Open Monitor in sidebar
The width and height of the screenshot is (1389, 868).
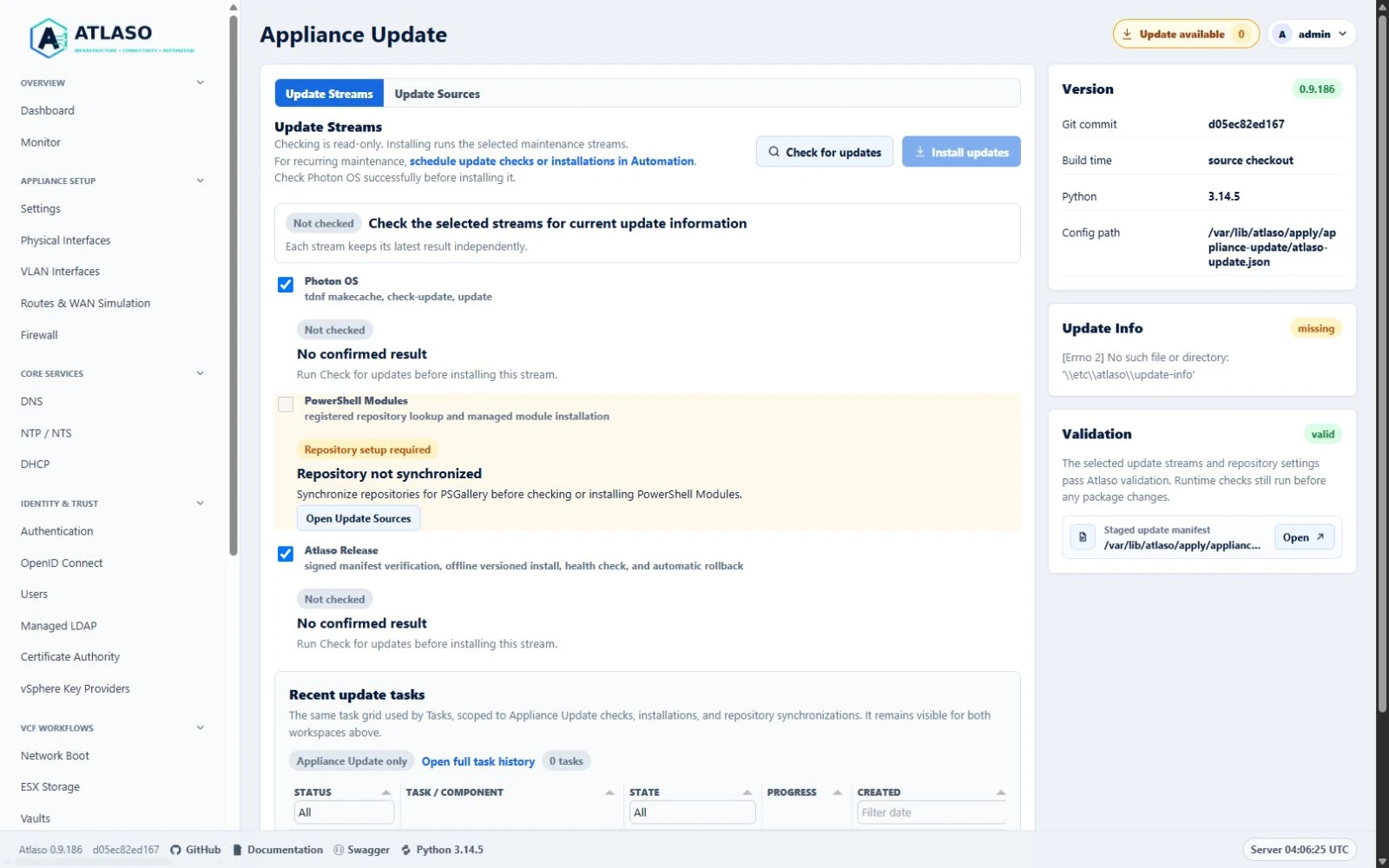[x=41, y=142]
